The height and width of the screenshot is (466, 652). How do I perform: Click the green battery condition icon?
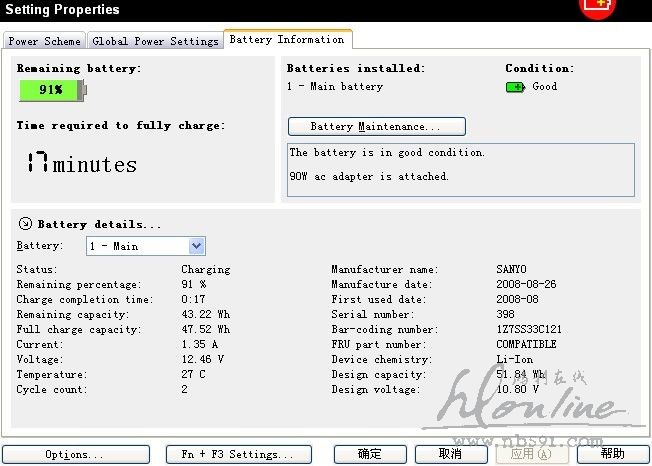(515, 87)
